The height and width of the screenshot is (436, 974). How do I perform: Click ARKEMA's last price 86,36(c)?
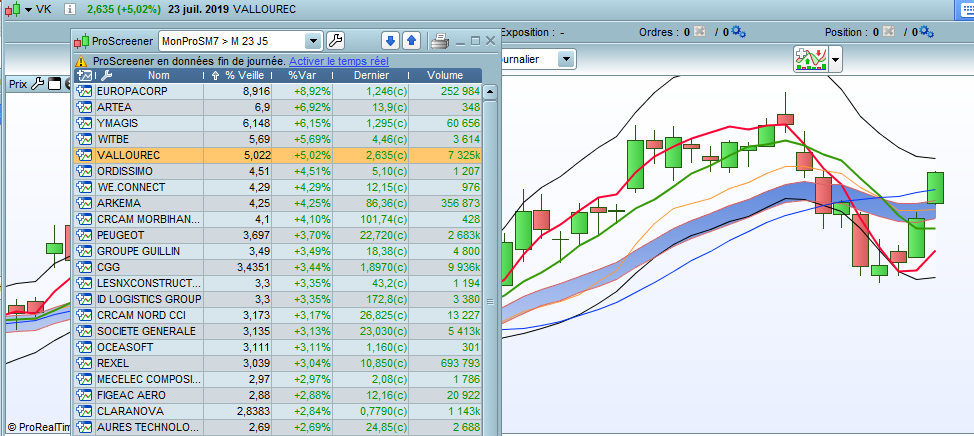(x=385, y=203)
